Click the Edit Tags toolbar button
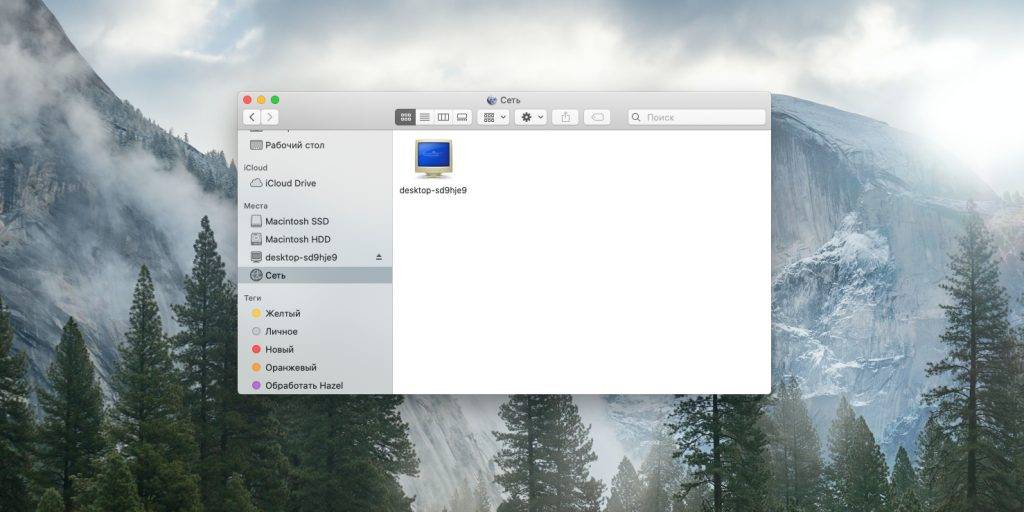The image size is (1024, 512). (597, 117)
